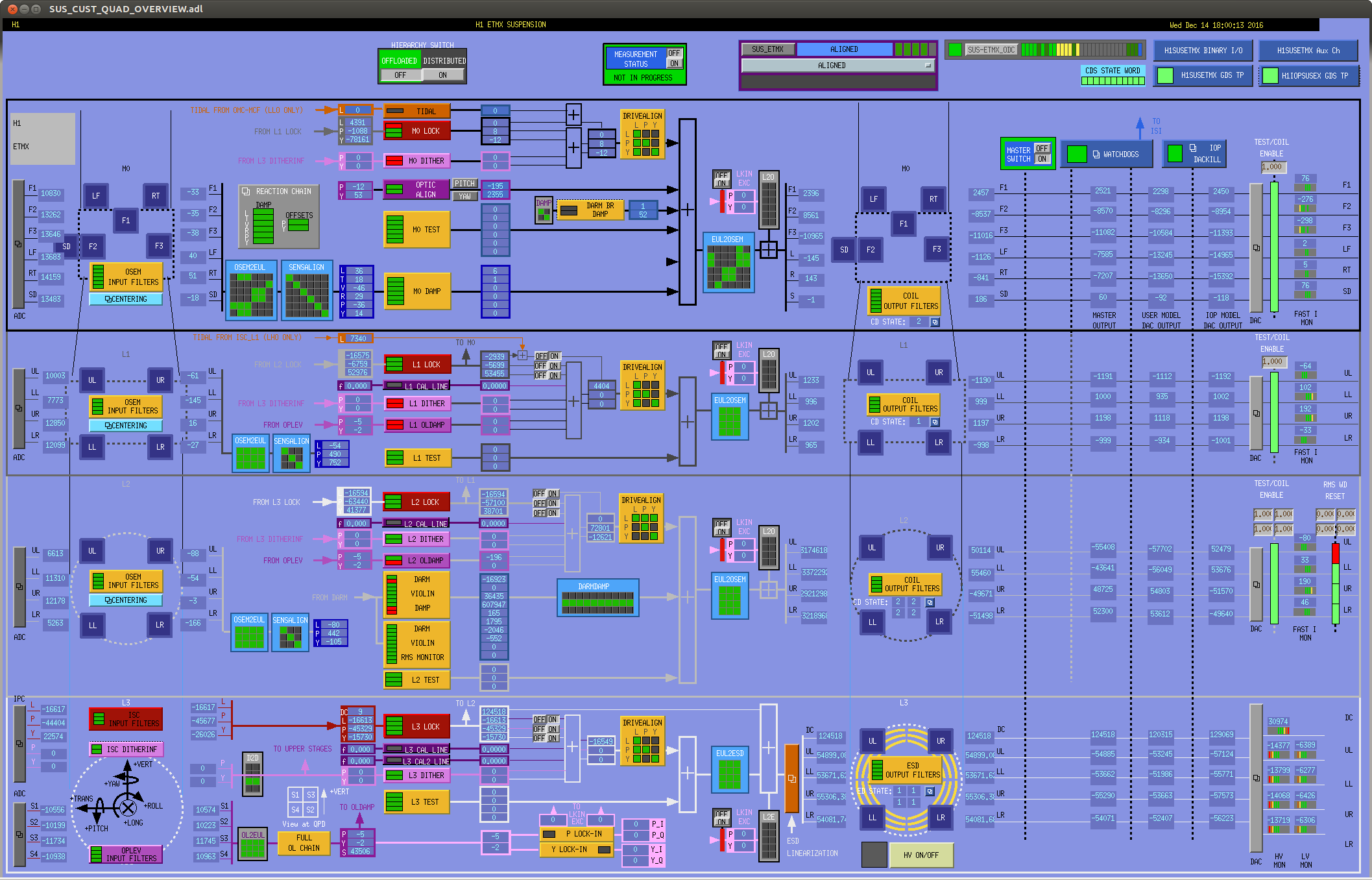Open the WATCHDOGS related display
This screenshot has width=1372, height=880.
(1106, 154)
